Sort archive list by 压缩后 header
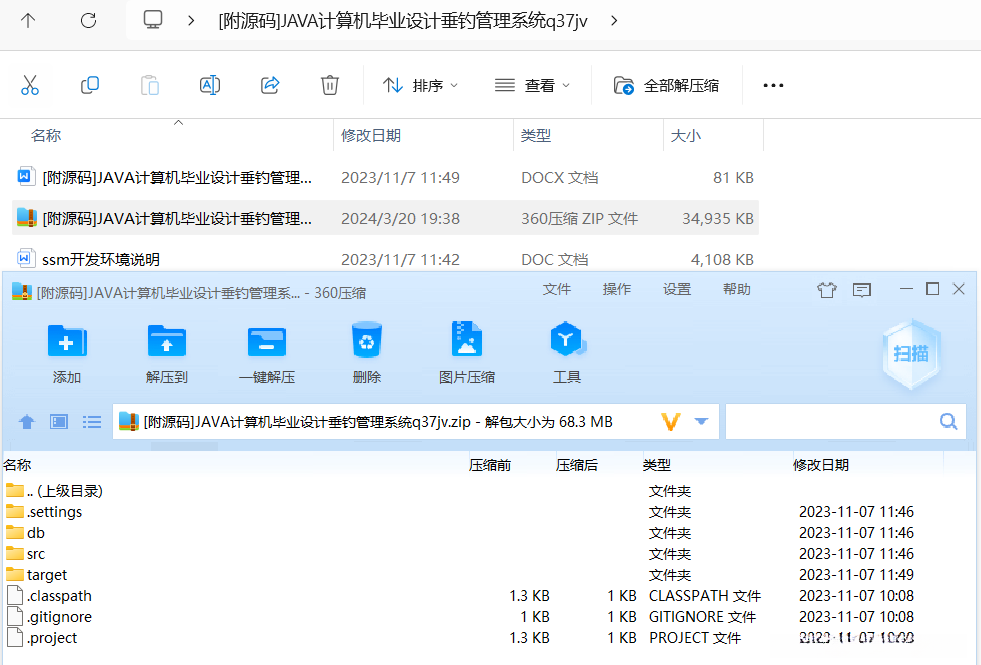 point(577,465)
